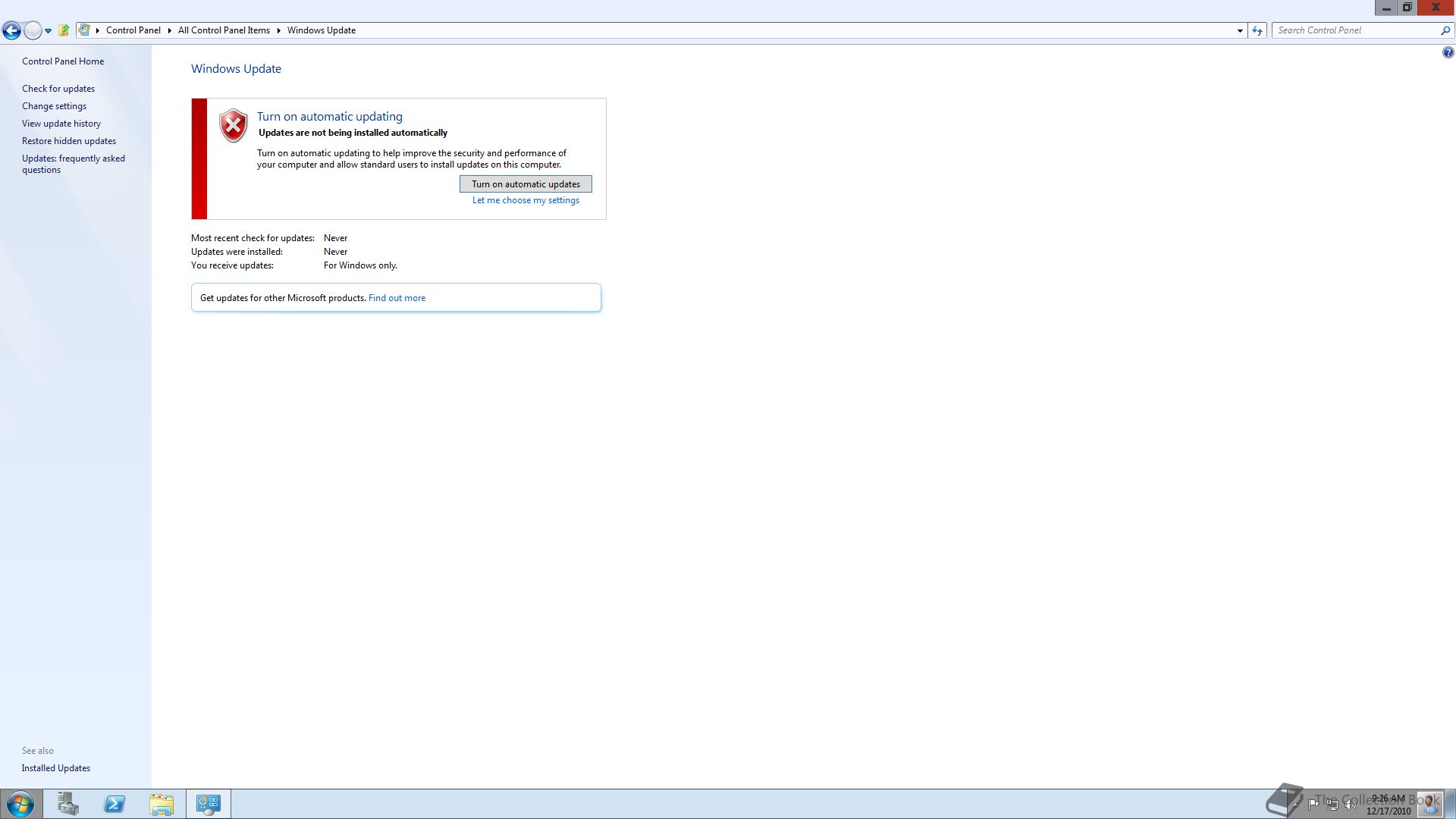
Task: Open Server Manager from taskbar
Action: pyautogui.click(x=67, y=804)
